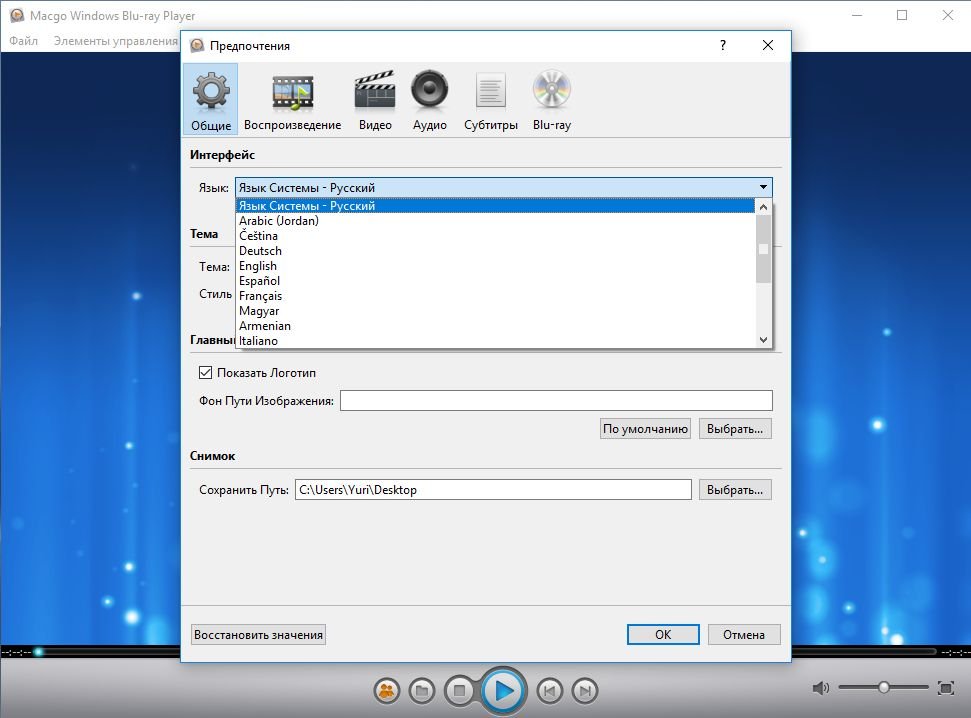Open the Видео clapperboard tab
Image resolution: width=971 pixels, height=718 pixels.
tap(375, 99)
